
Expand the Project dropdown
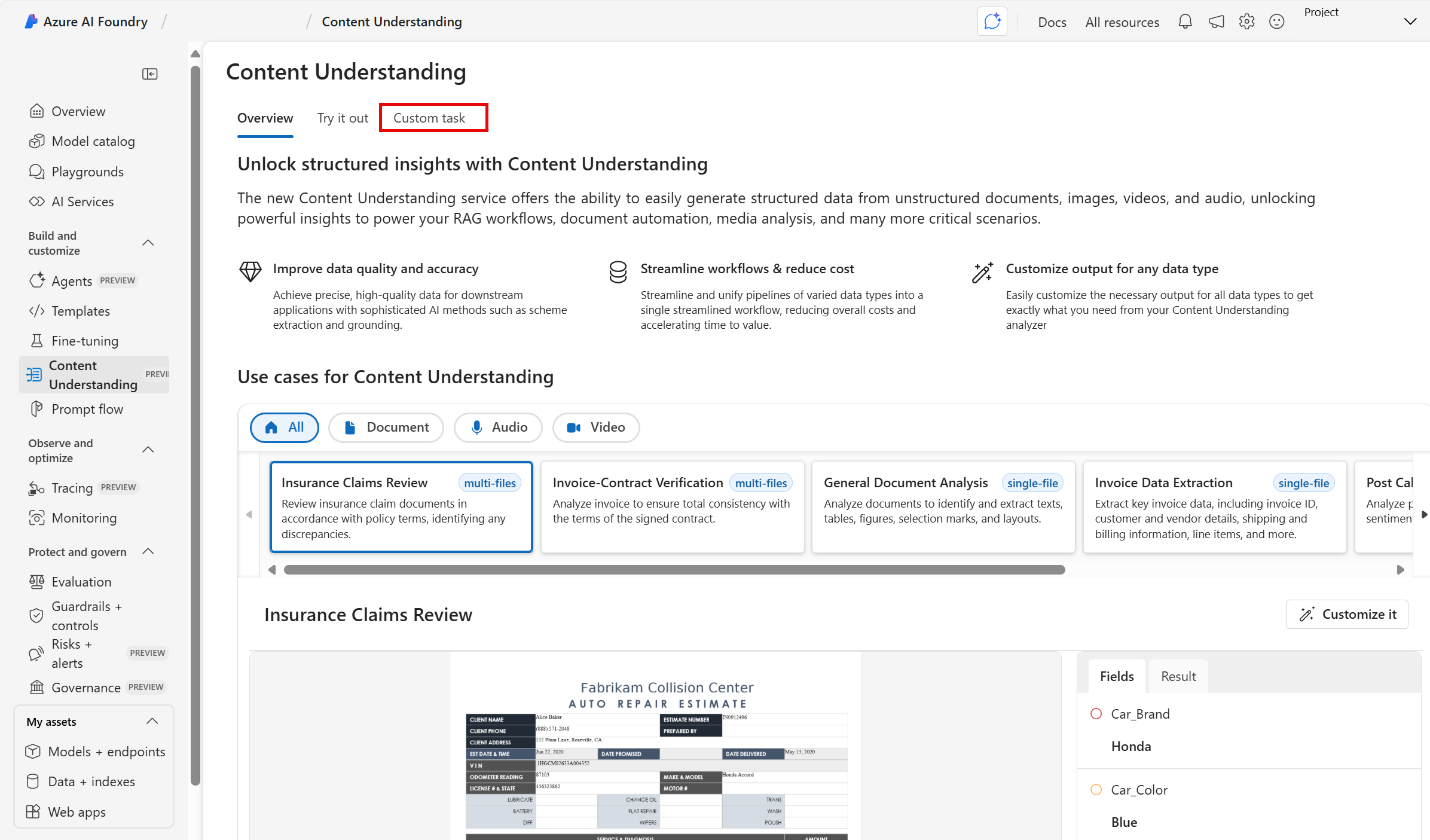coord(1410,22)
